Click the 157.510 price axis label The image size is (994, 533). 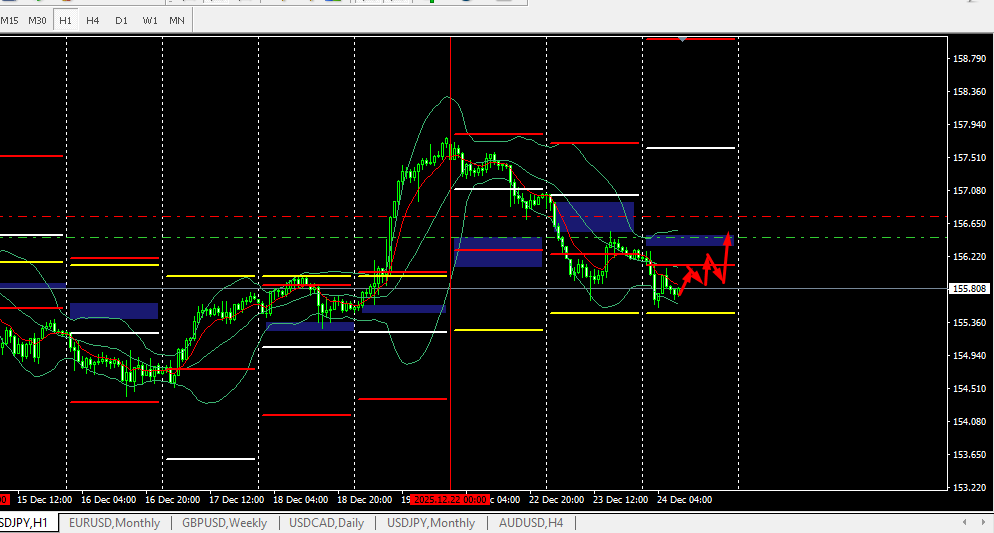click(x=970, y=157)
